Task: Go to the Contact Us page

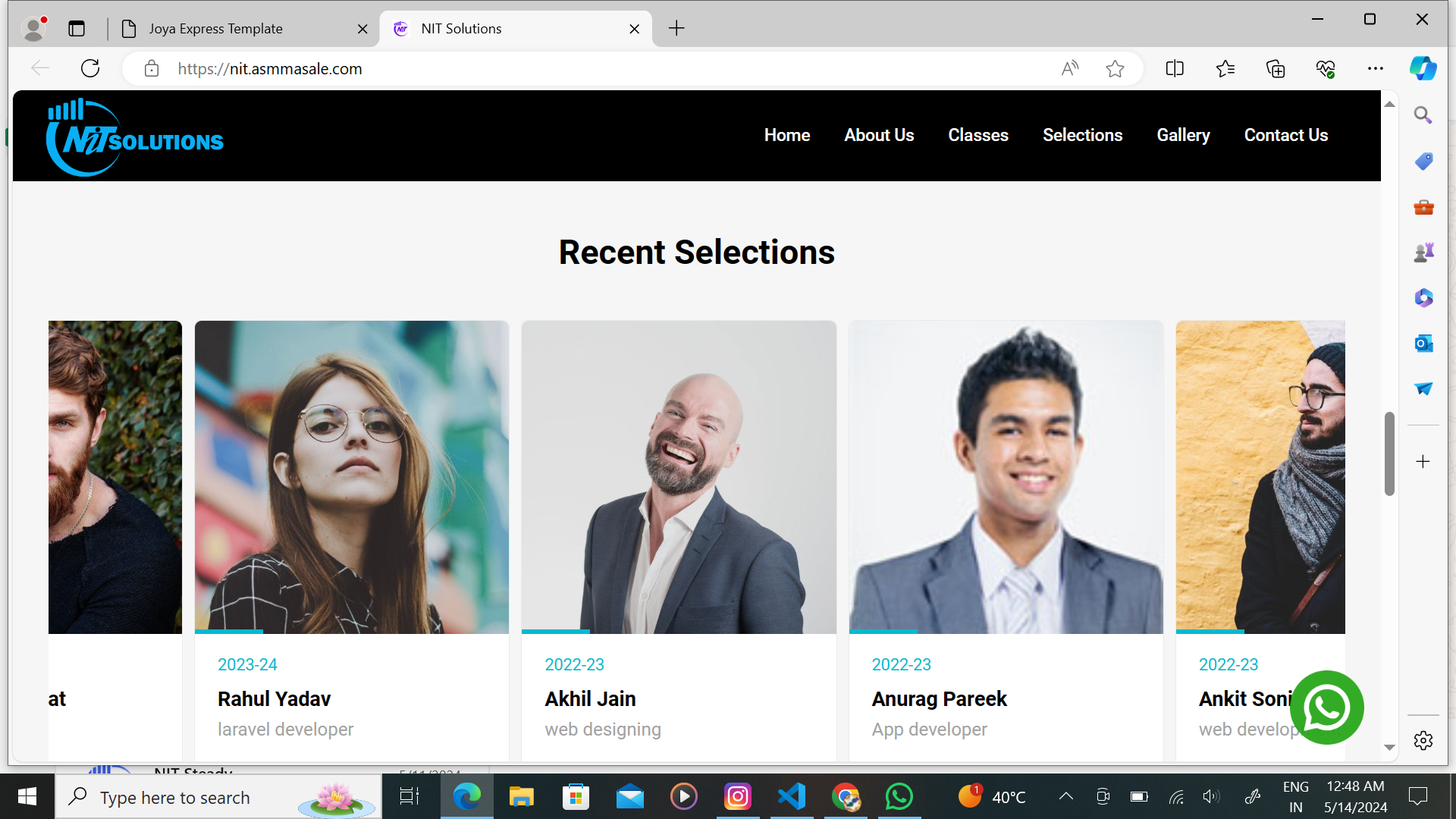Action: pos(1286,135)
